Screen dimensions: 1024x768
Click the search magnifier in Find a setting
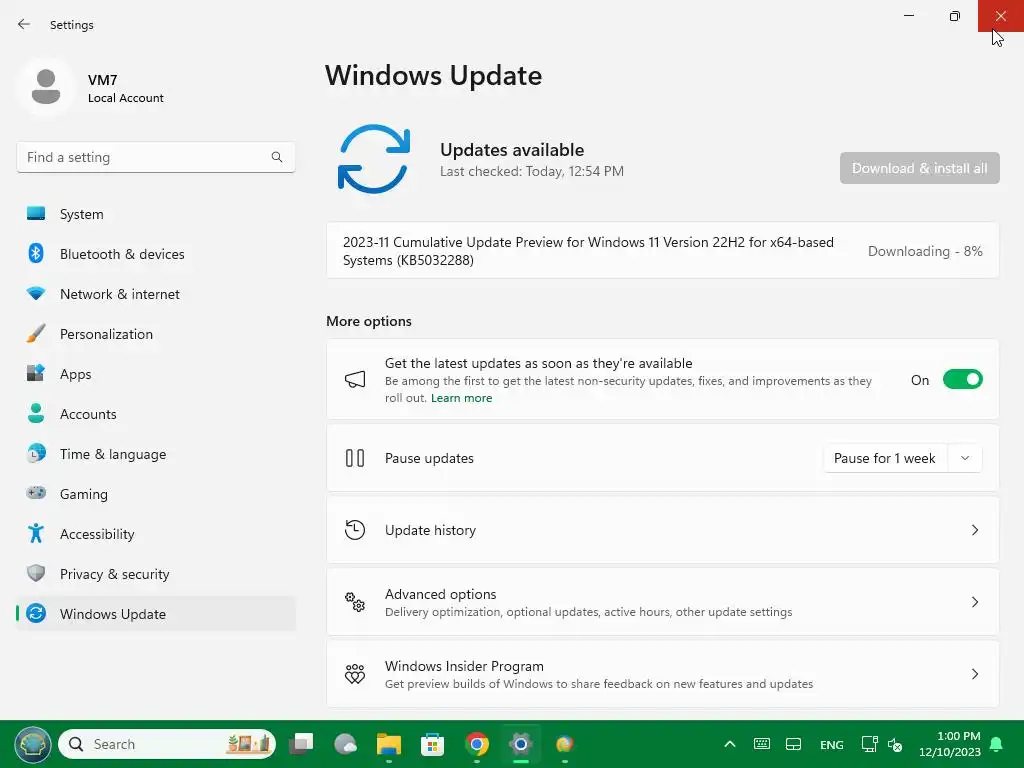tap(277, 157)
